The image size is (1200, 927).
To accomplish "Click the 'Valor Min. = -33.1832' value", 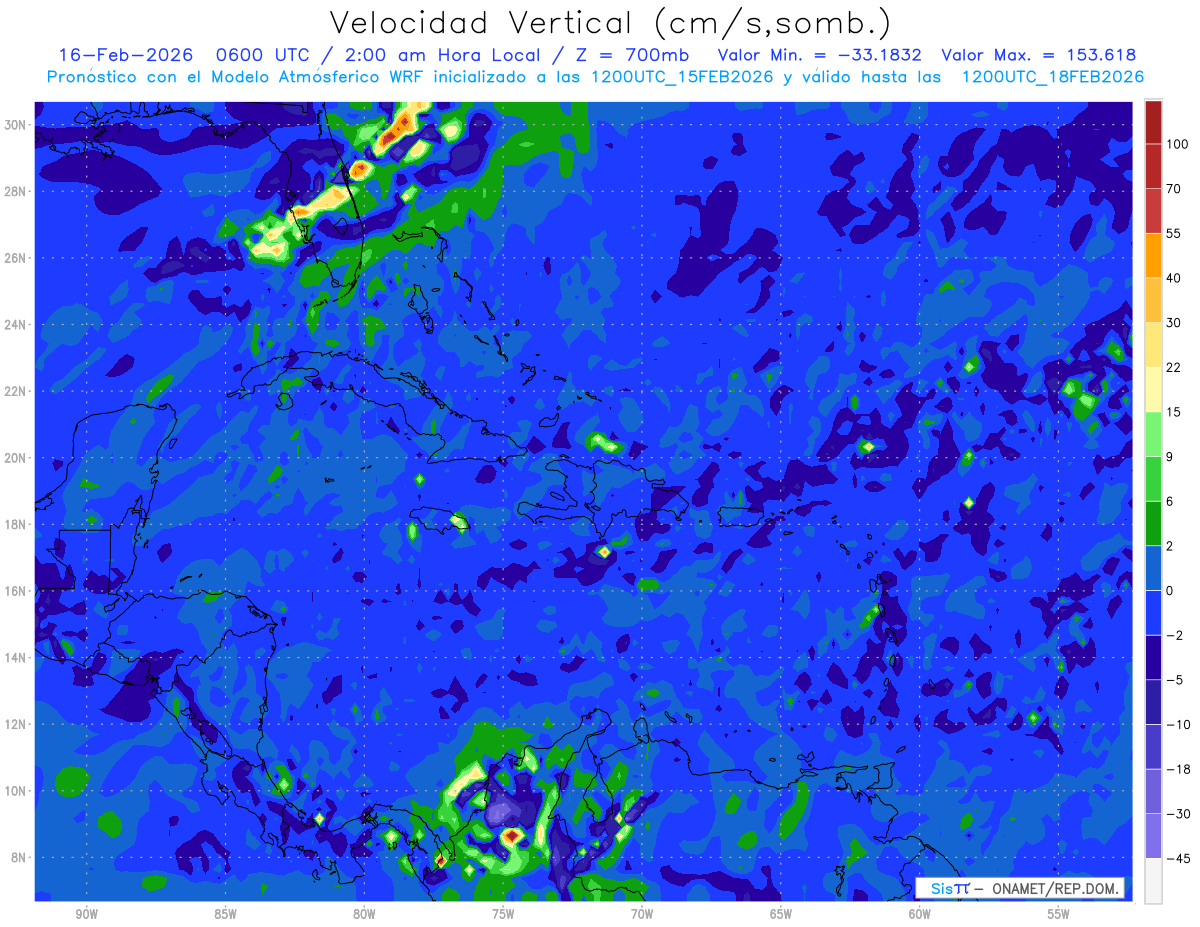I will pos(822,55).
